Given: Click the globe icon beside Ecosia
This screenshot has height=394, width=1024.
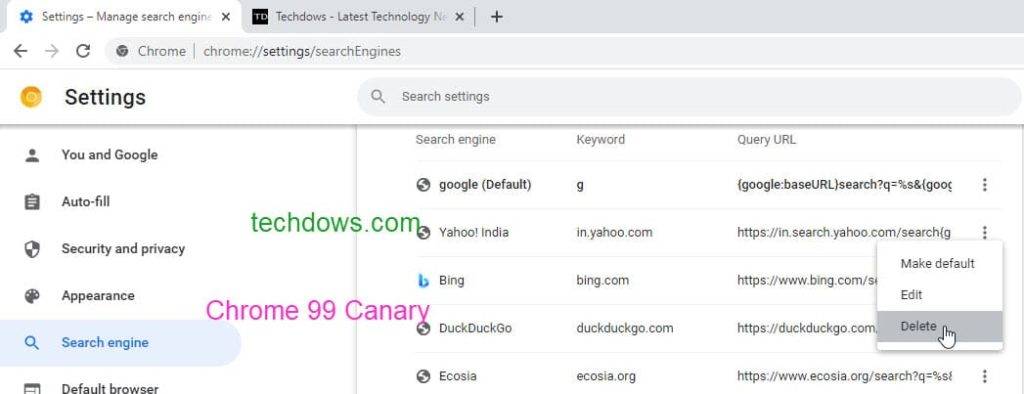Looking at the screenshot, I should [423, 376].
